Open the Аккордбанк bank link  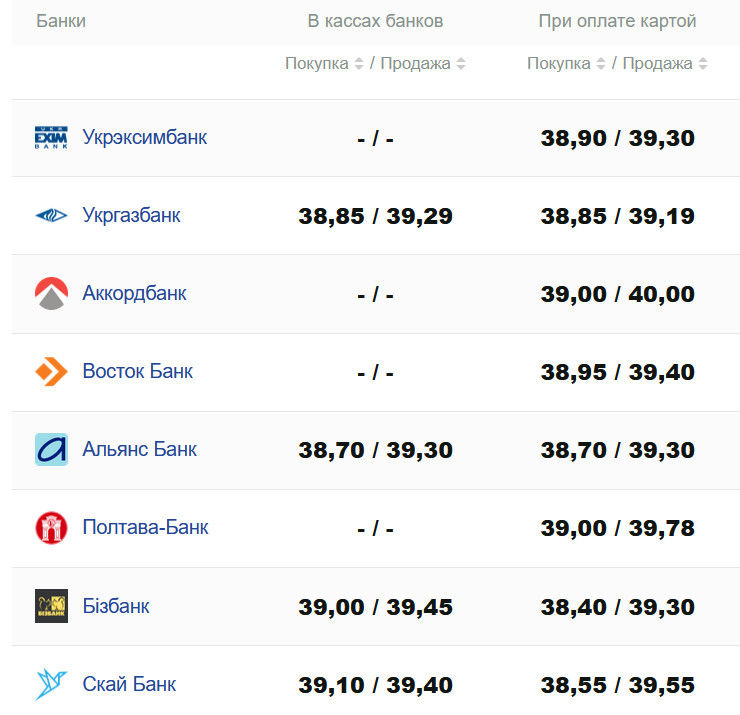134,293
